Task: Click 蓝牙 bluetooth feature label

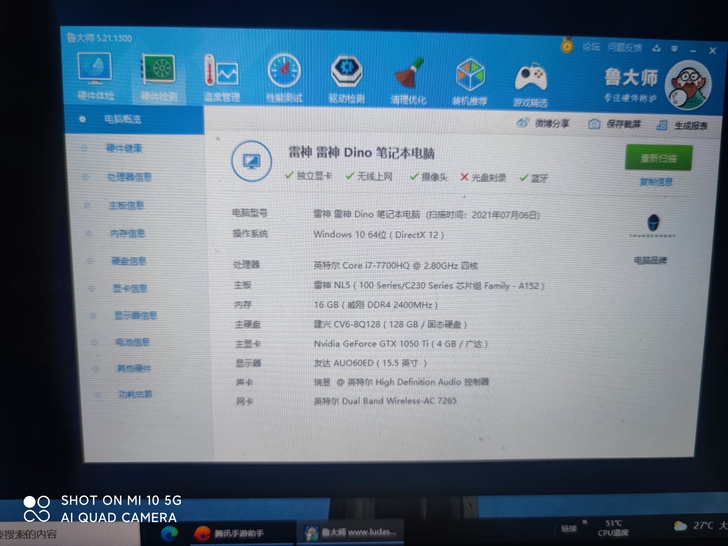Action: pyautogui.click(x=534, y=178)
